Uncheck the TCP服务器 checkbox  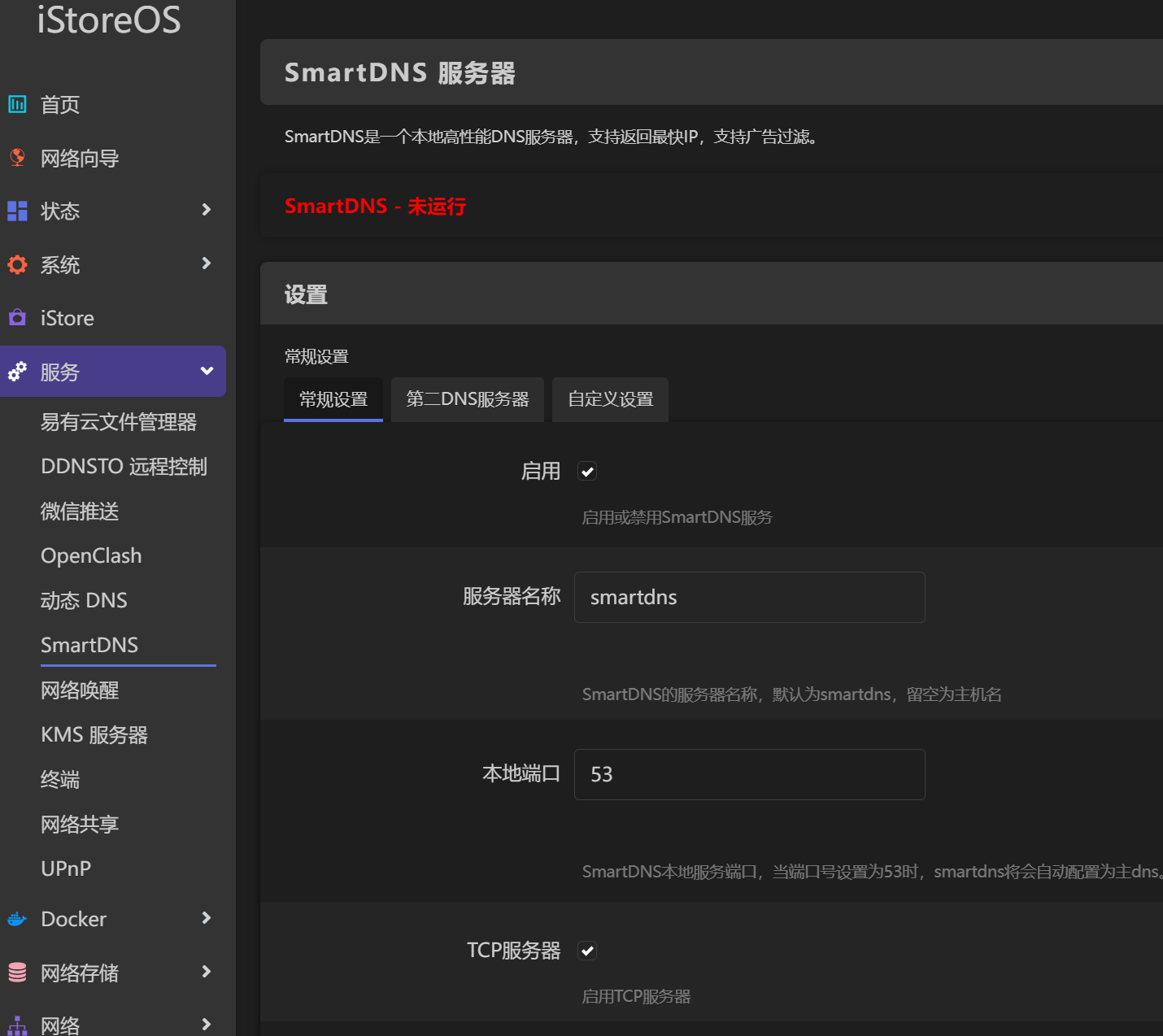[x=586, y=950]
